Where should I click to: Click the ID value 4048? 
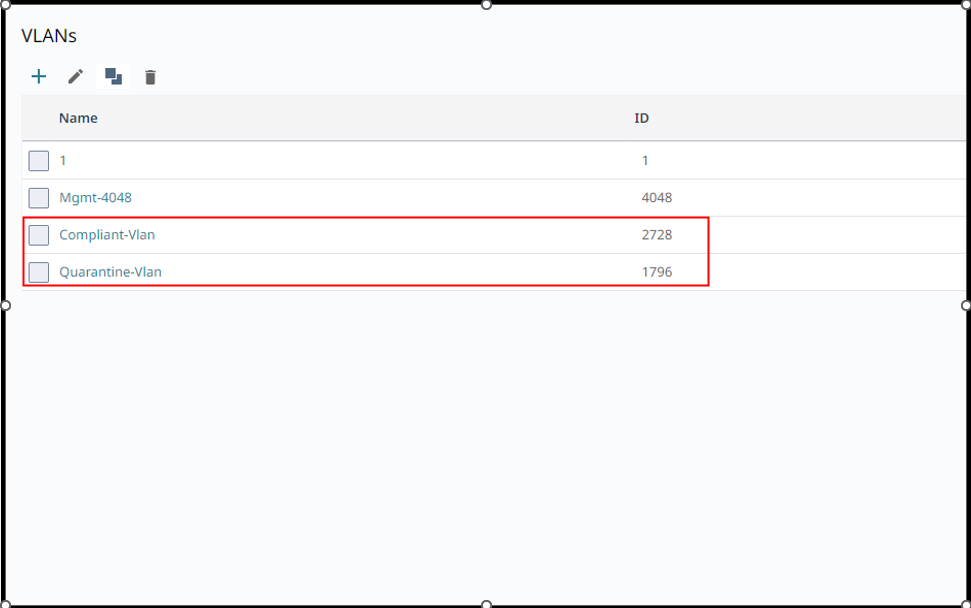657,198
